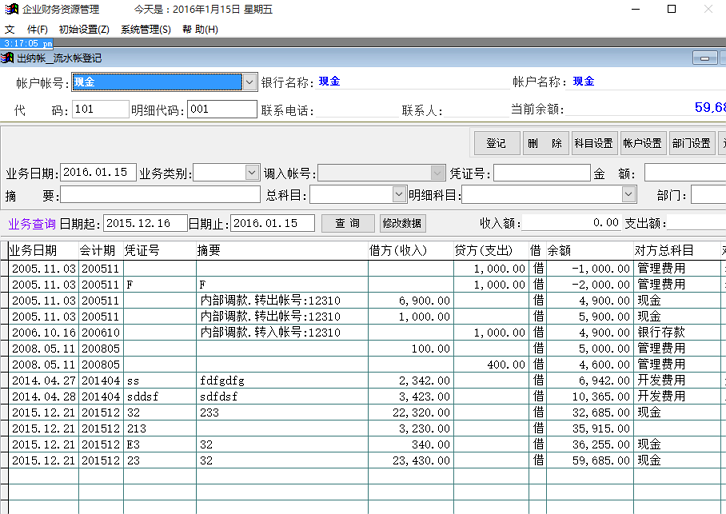Viewport: 726px width, 514px height.
Task: Open the 初始设置(Z) menu
Action: (84, 30)
